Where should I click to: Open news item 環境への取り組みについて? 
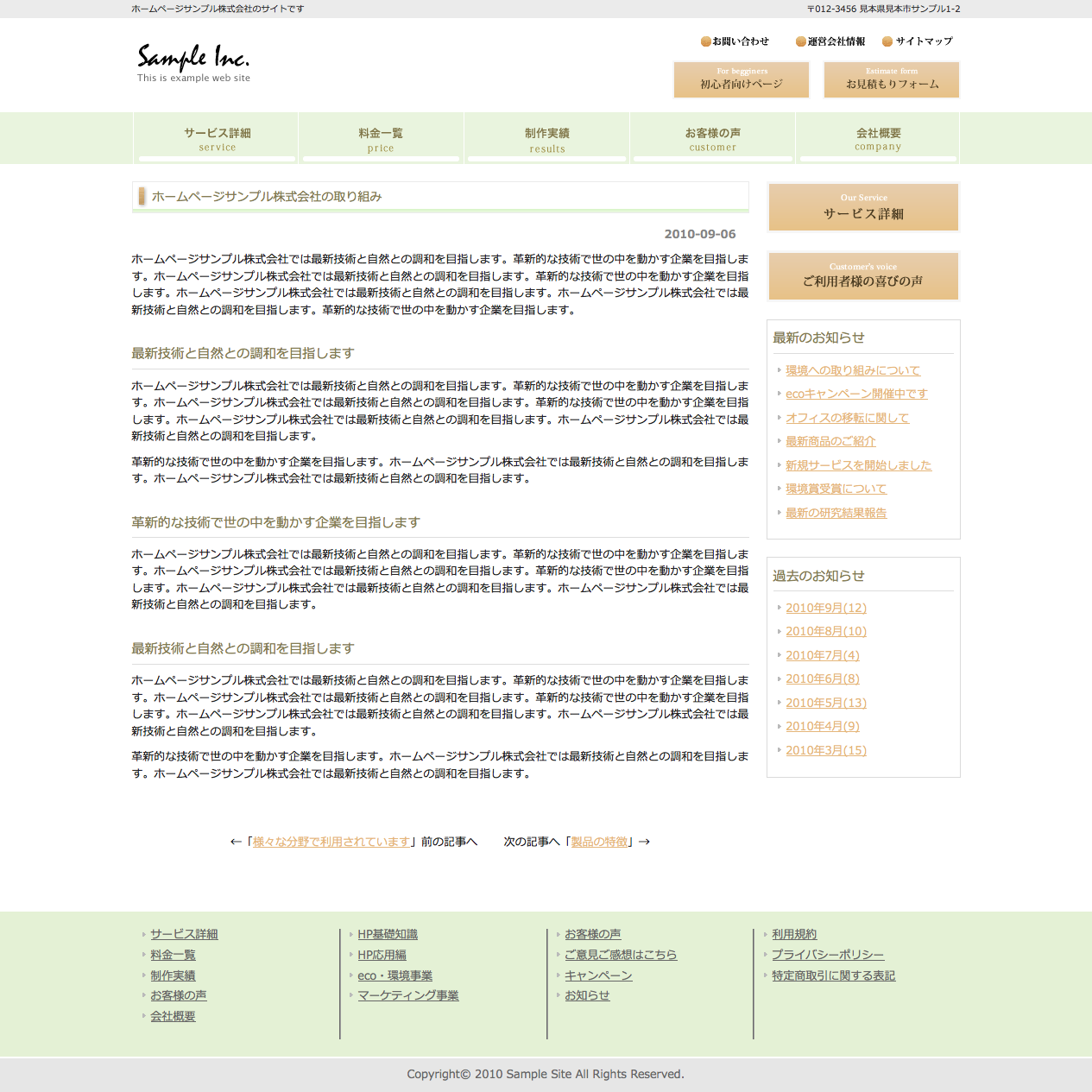pos(852,370)
